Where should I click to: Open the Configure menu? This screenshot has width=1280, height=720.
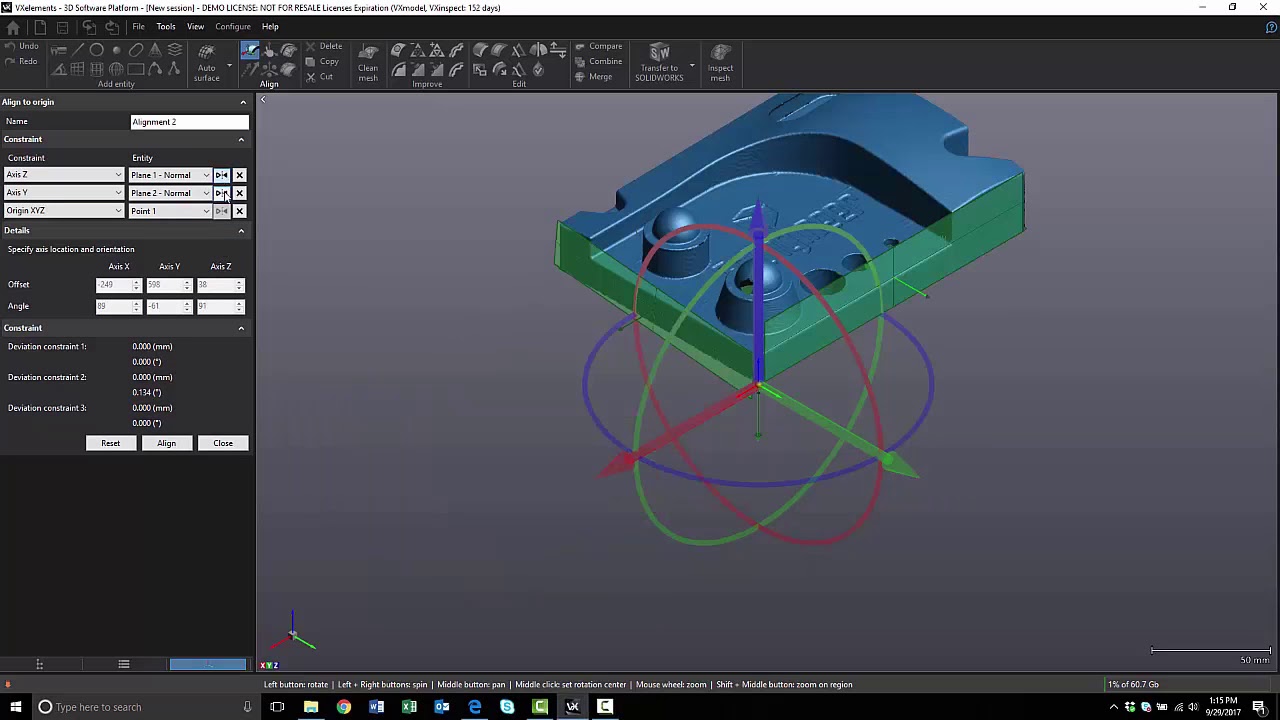(x=232, y=27)
